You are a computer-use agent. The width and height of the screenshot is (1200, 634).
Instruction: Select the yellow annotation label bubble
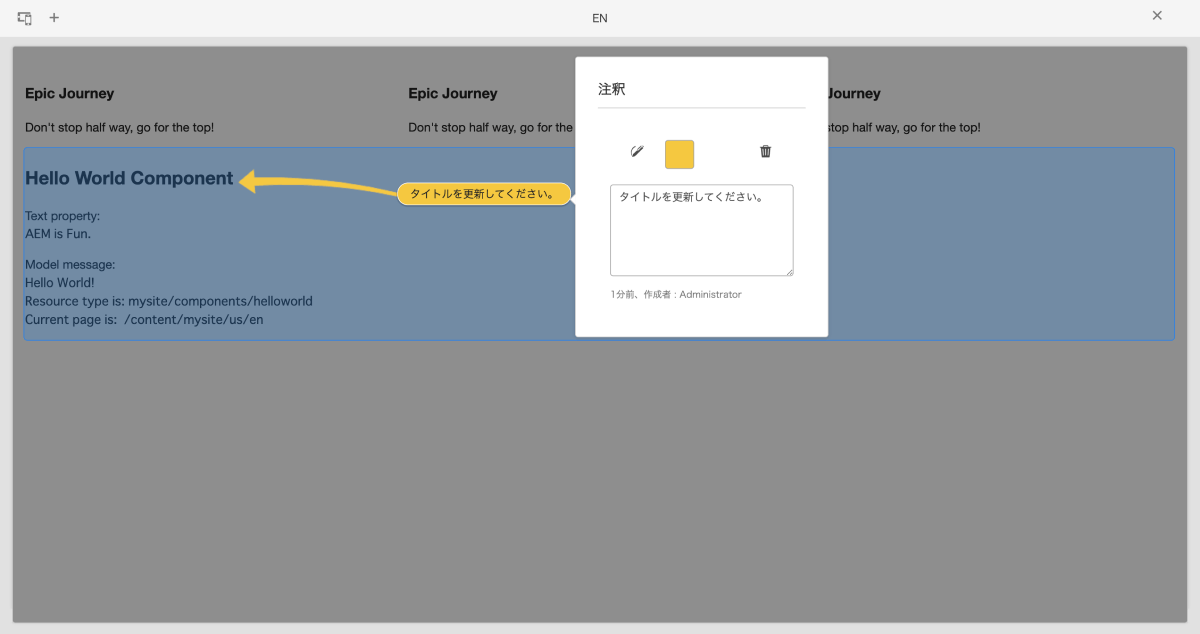484,194
